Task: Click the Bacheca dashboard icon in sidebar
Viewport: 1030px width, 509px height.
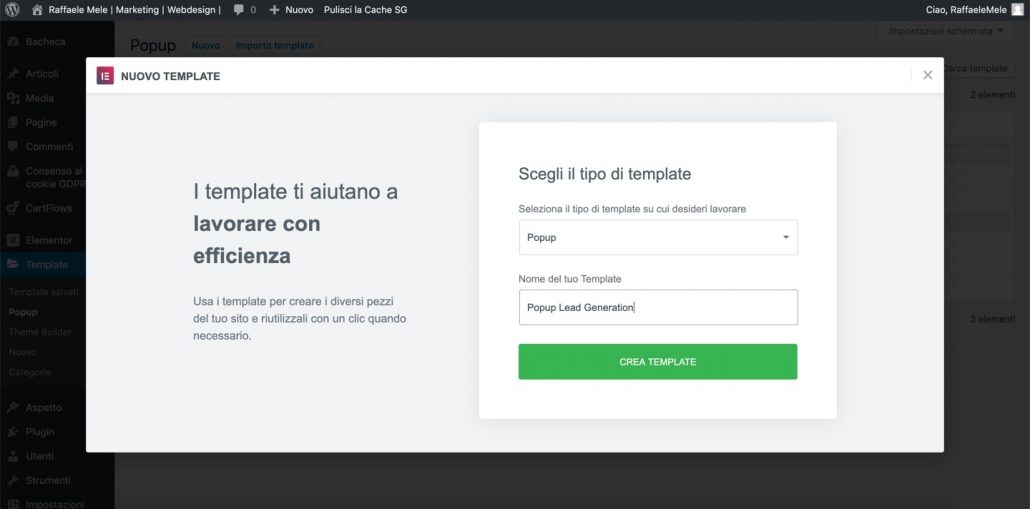Action: click(12, 41)
